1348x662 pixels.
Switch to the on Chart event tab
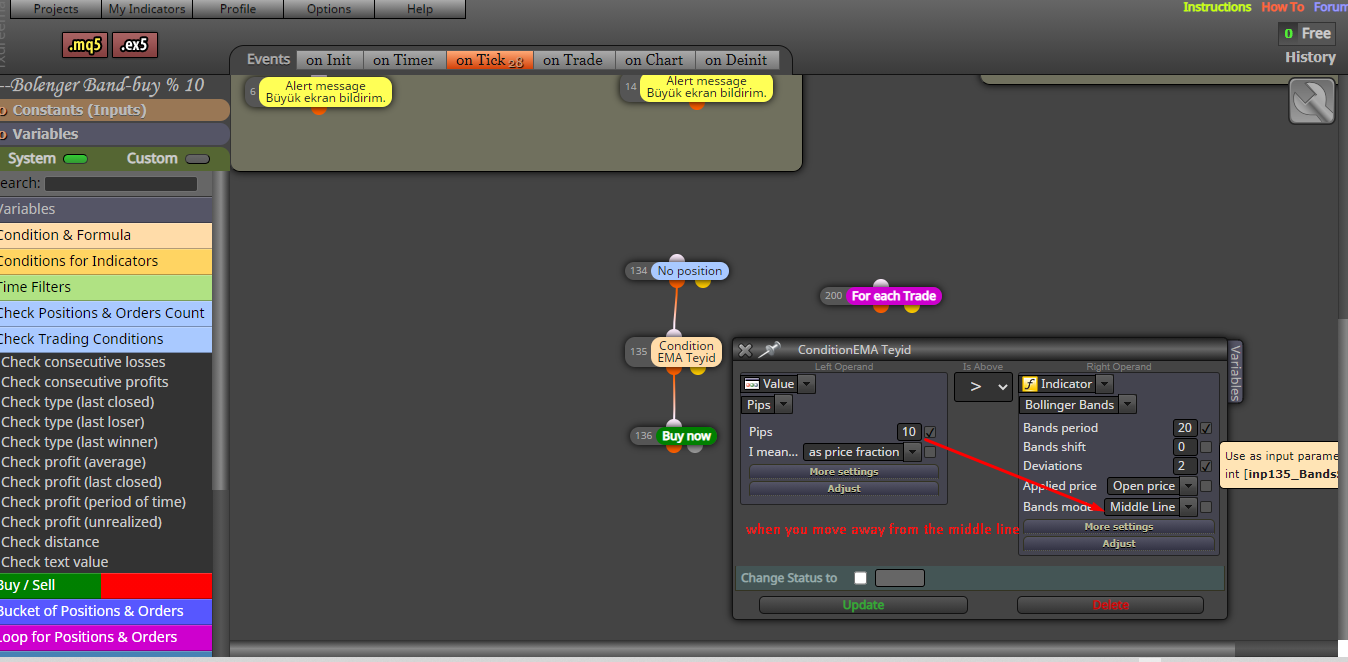click(654, 60)
